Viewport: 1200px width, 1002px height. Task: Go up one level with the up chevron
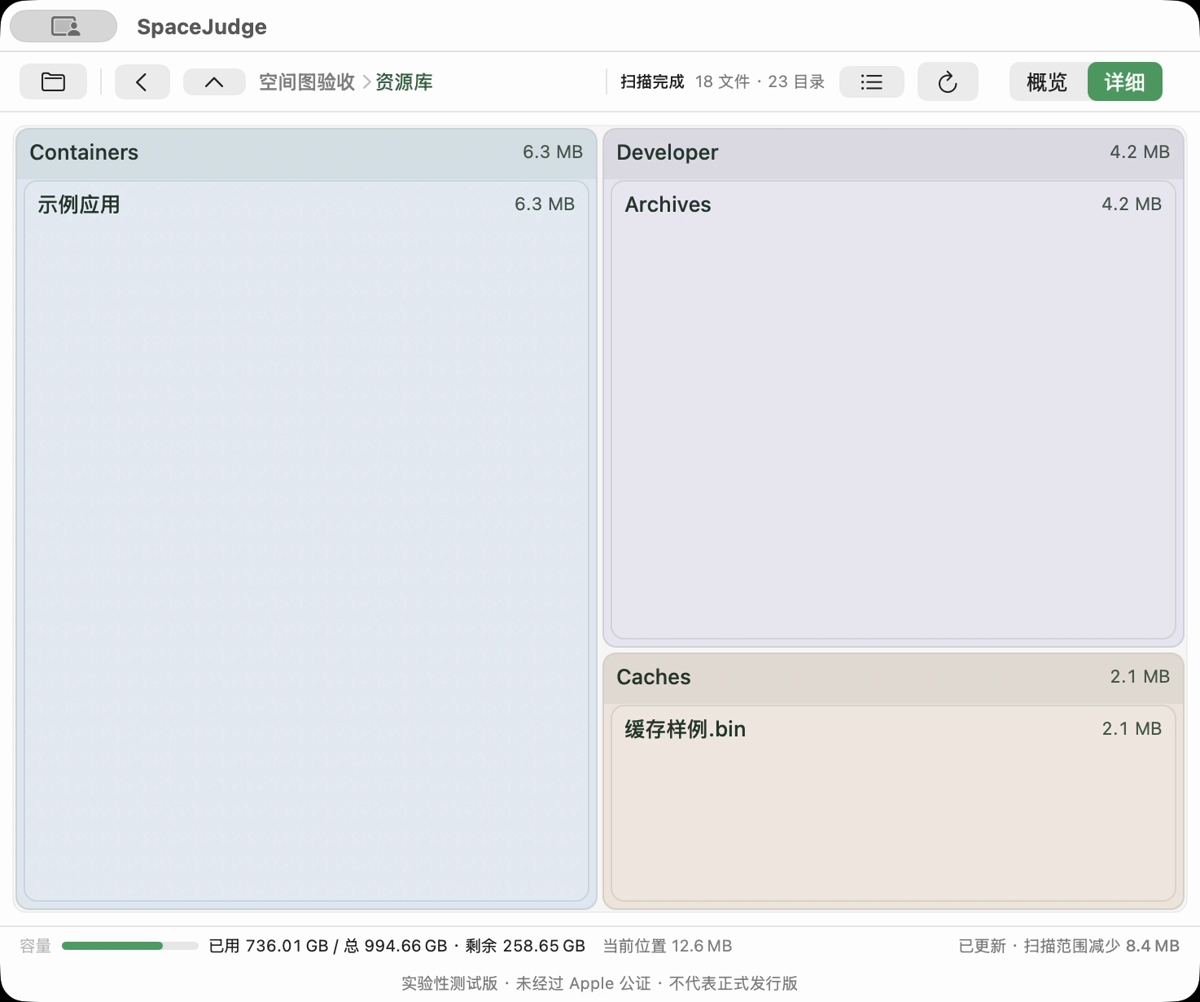pos(214,82)
